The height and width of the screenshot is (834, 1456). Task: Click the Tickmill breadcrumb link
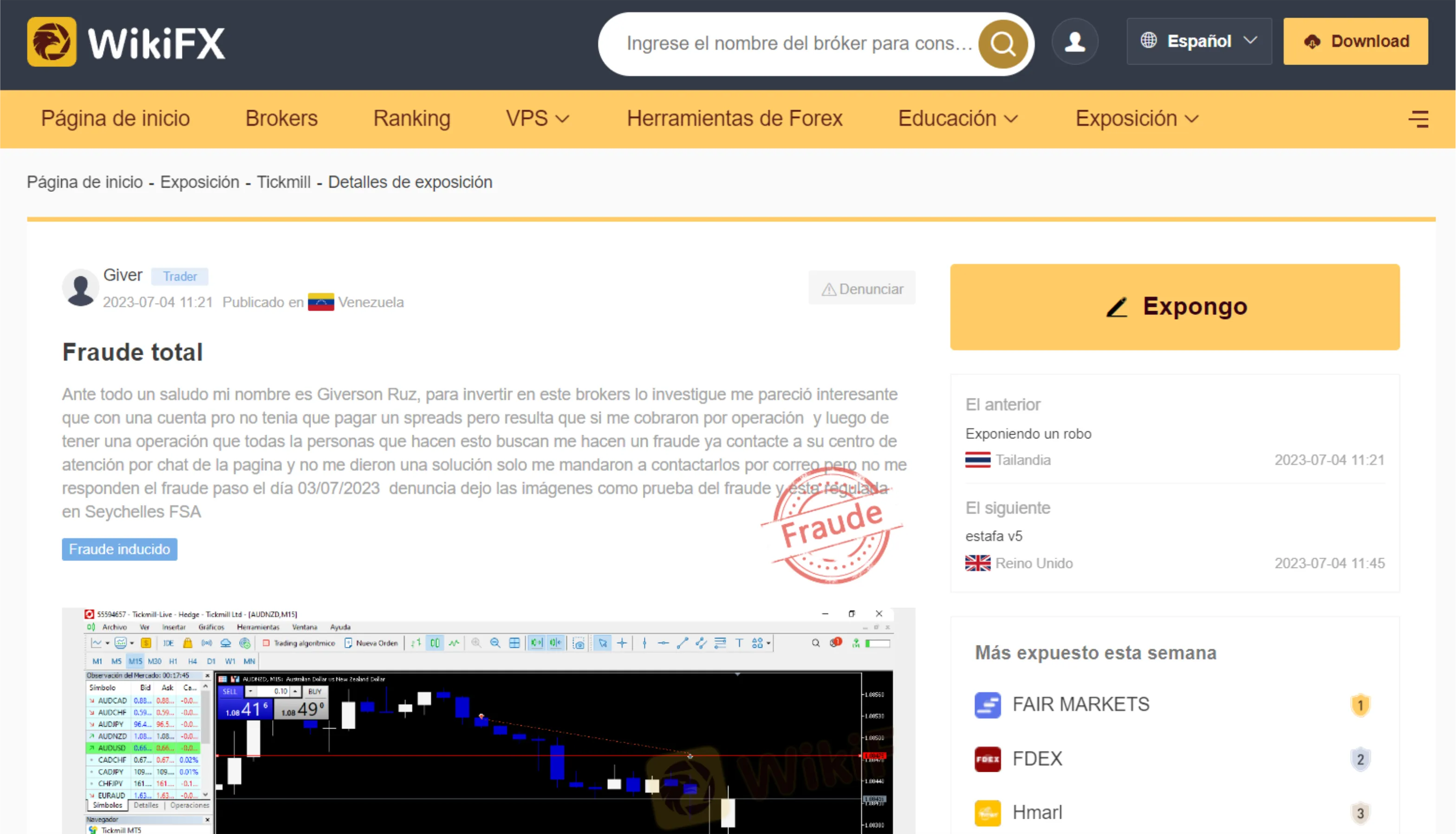pos(283,182)
